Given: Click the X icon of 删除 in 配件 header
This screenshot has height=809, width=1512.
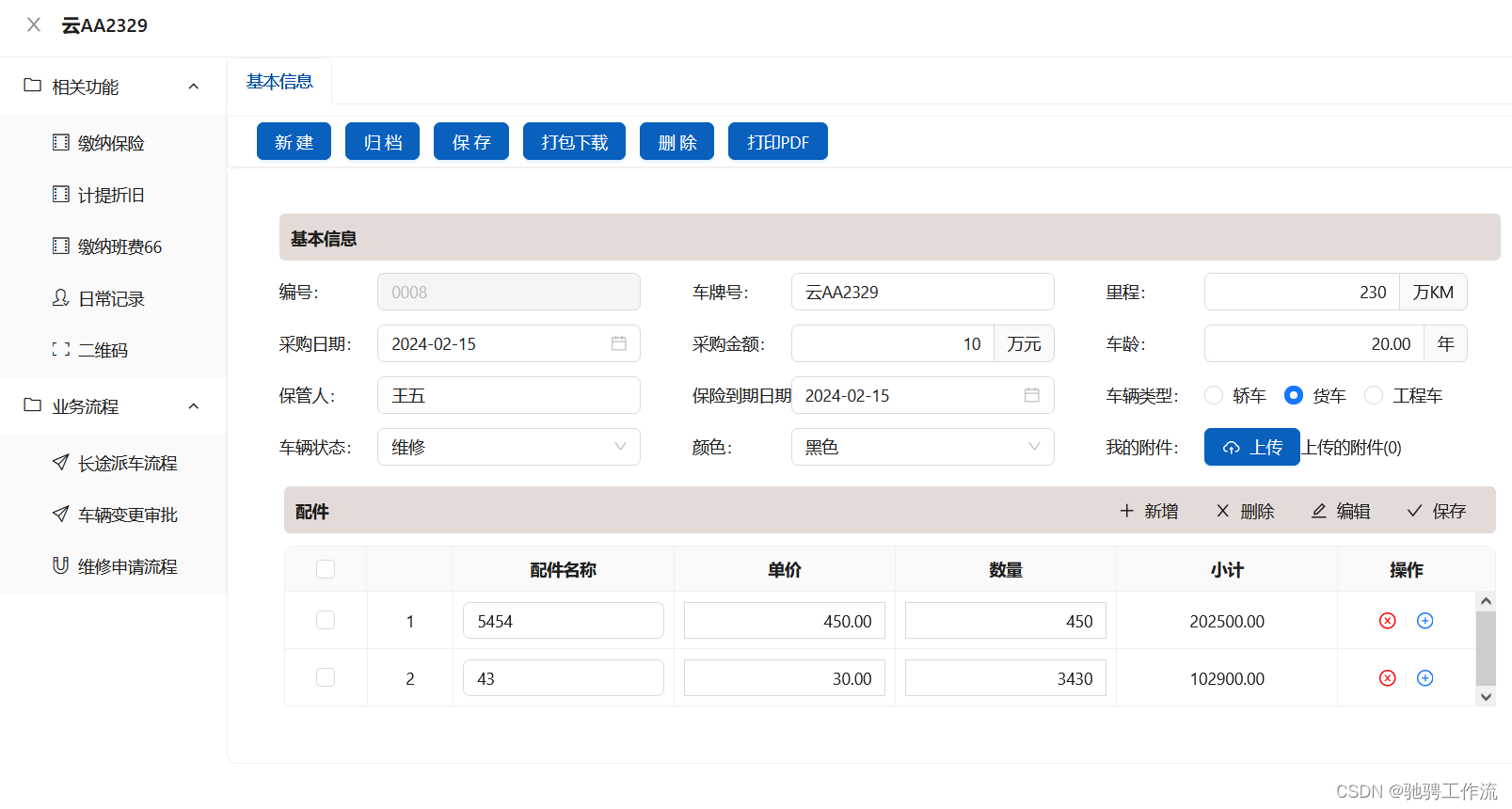Looking at the screenshot, I should [1223, 511].
